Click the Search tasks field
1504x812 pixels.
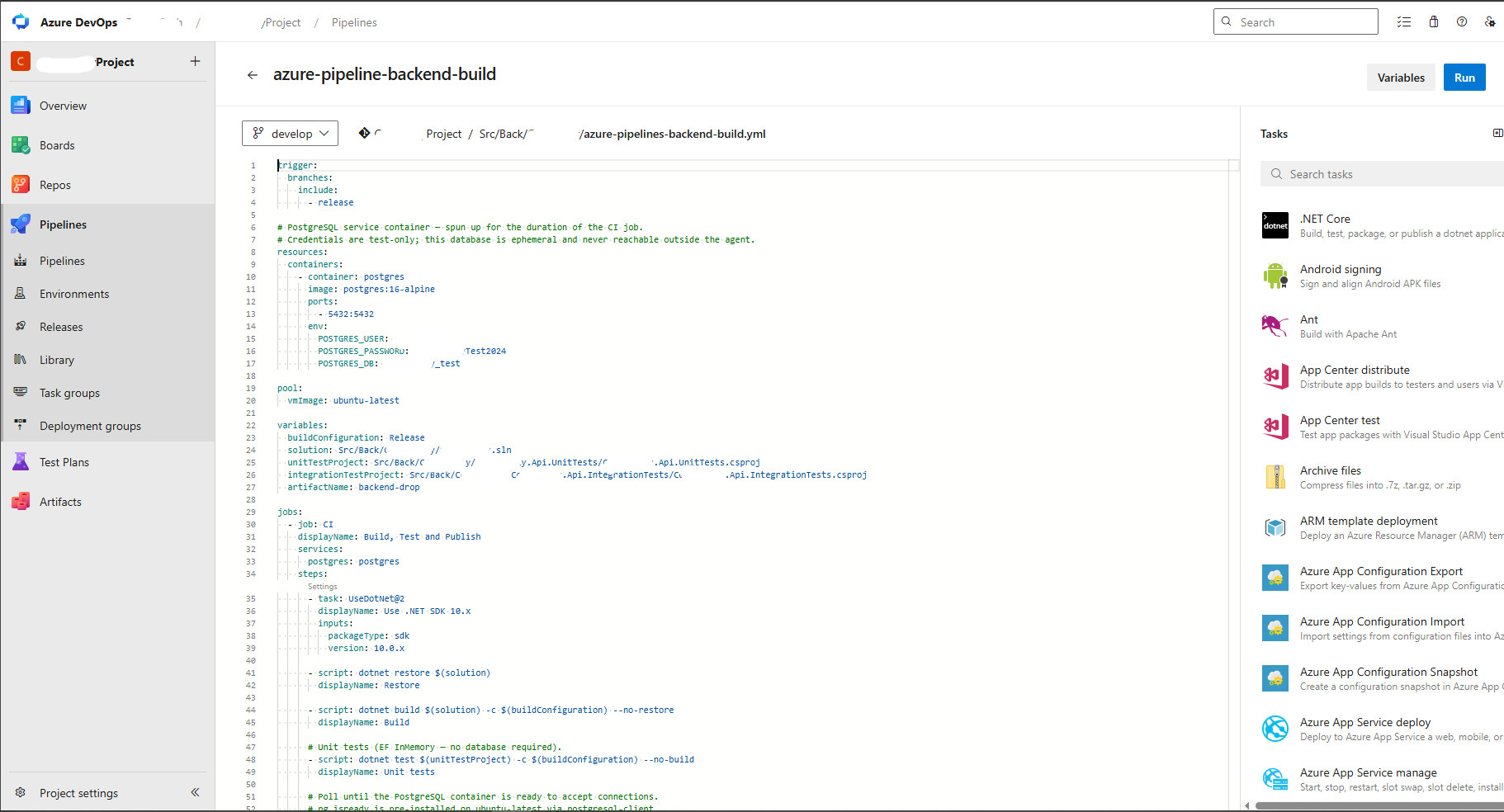[x=1382, y=174]
